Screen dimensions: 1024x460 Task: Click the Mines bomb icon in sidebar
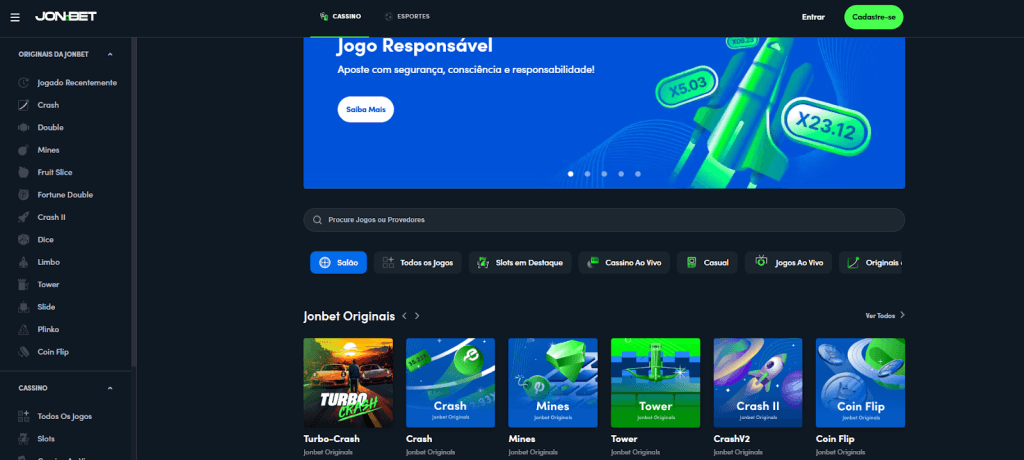[x=24, y=150]
